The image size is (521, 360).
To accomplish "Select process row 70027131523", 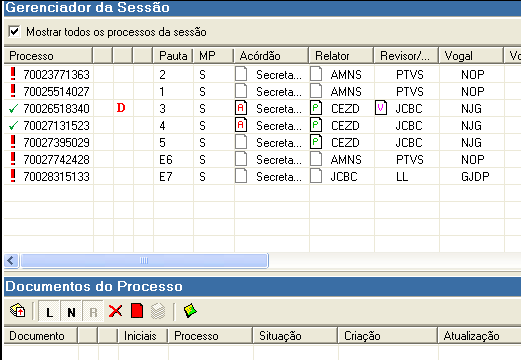I will pos(260,125).
